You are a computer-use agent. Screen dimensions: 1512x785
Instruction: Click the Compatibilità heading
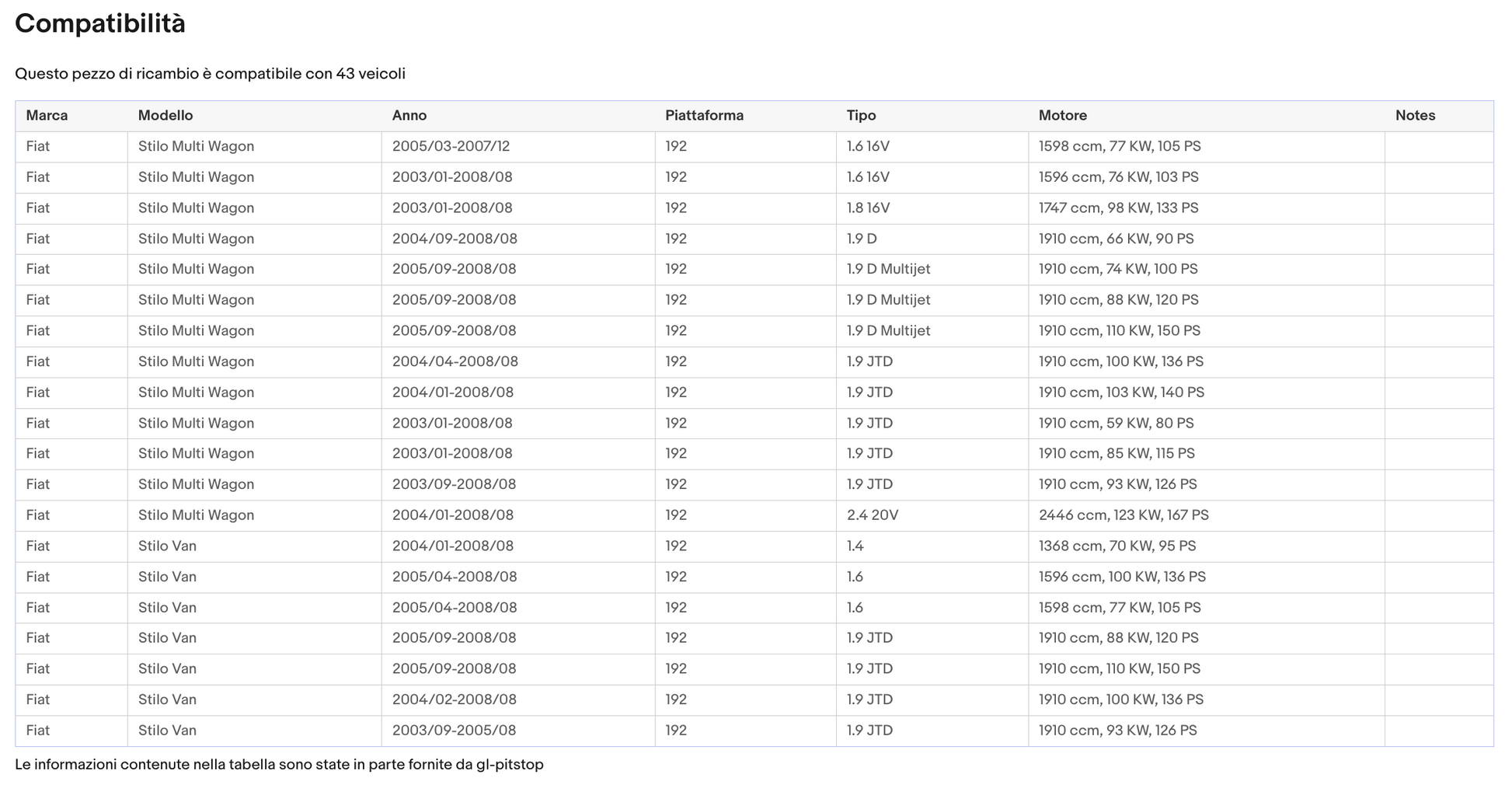pos(100,24)
